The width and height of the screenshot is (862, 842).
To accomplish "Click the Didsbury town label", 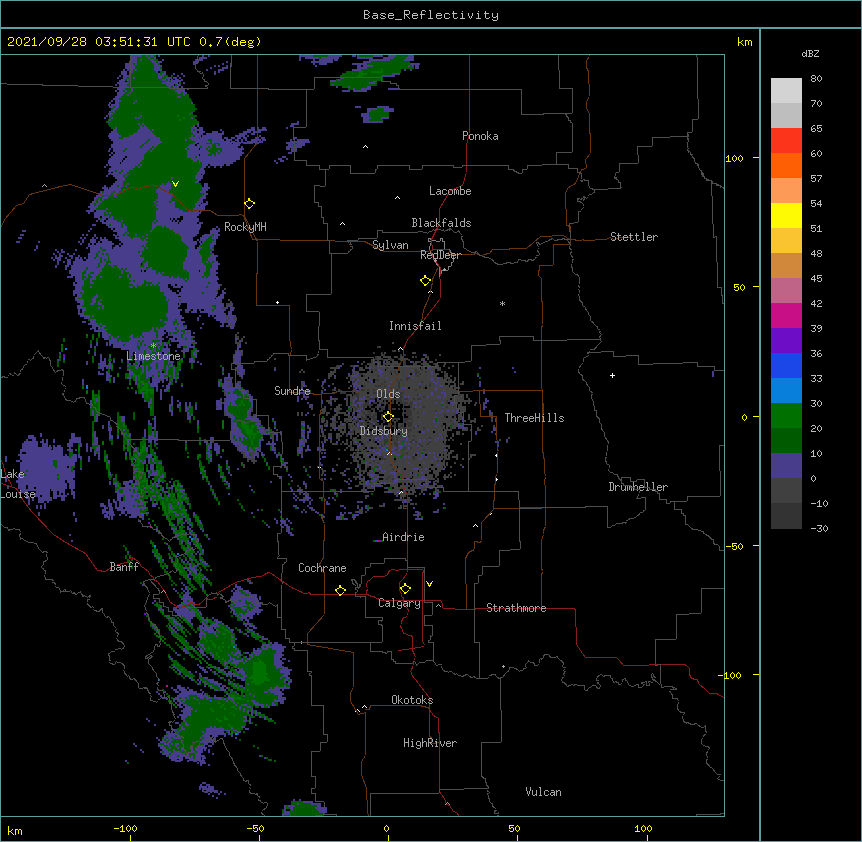I will coord(384,431).
